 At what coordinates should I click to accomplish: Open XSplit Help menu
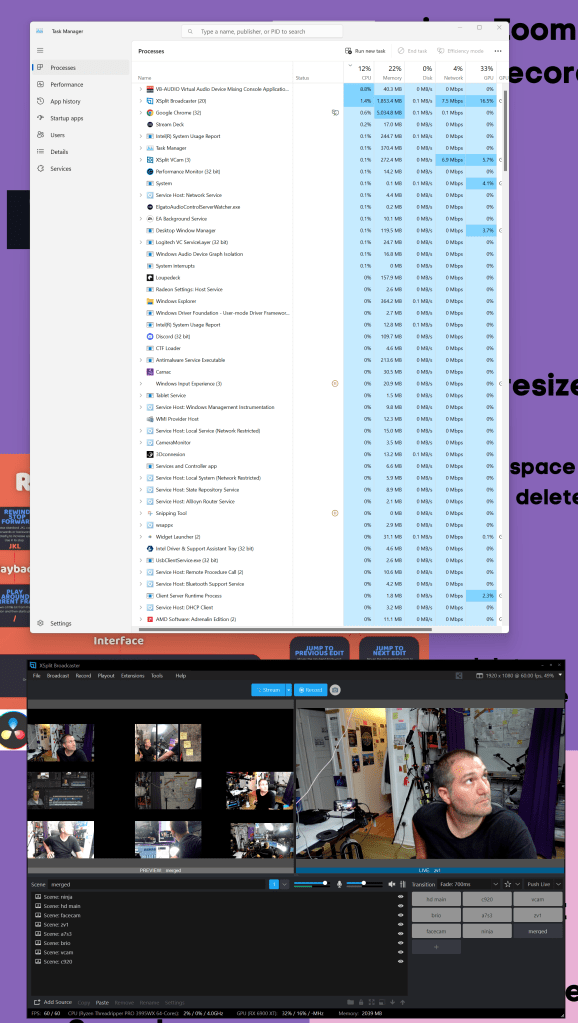click(x=181, y=676)
